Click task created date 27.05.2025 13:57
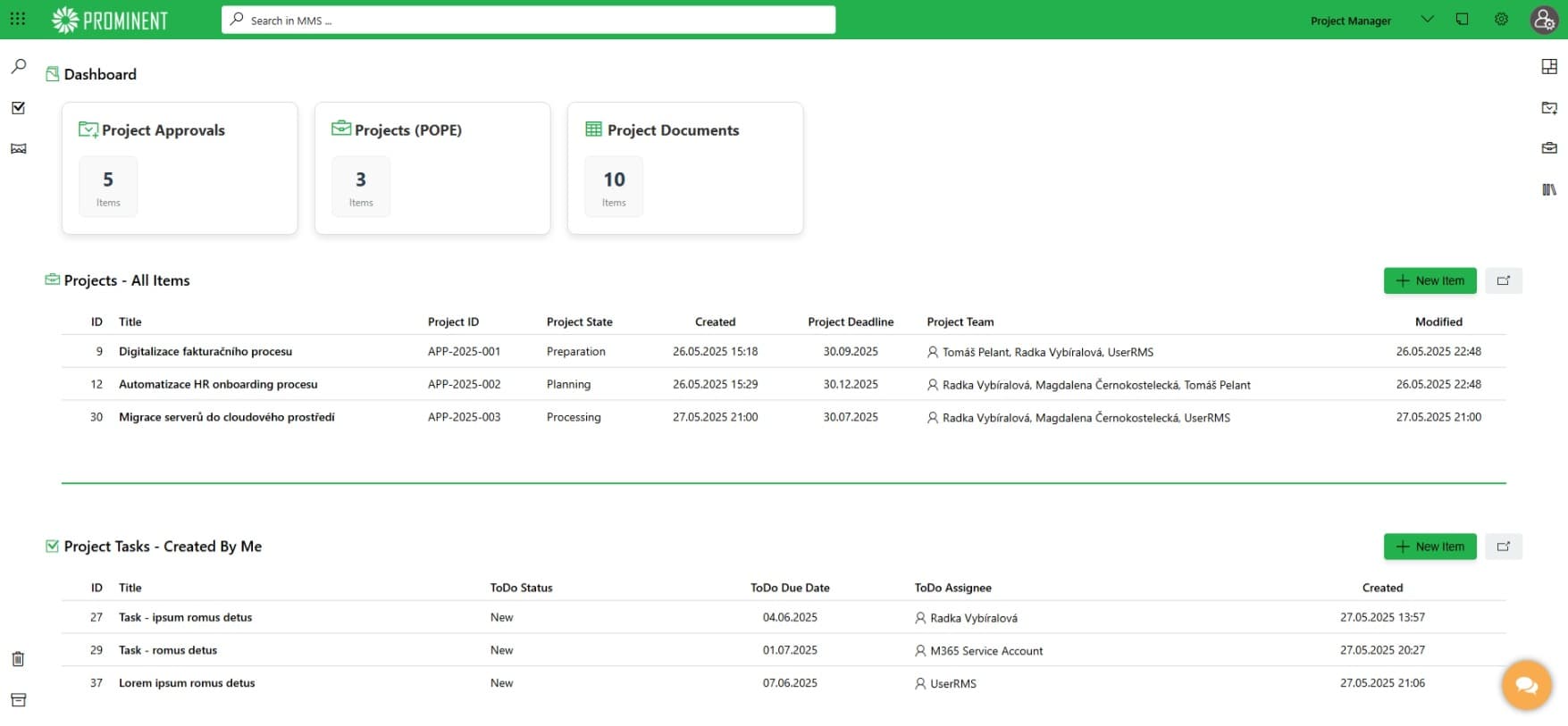 click(1382, 617)
